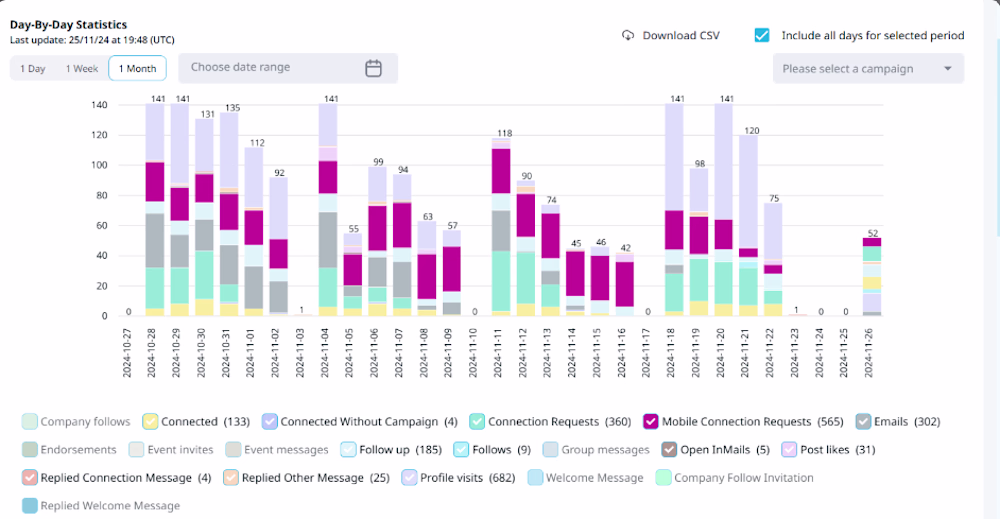Toggle the Profile visits (682) checkbox

coord(409,478)
